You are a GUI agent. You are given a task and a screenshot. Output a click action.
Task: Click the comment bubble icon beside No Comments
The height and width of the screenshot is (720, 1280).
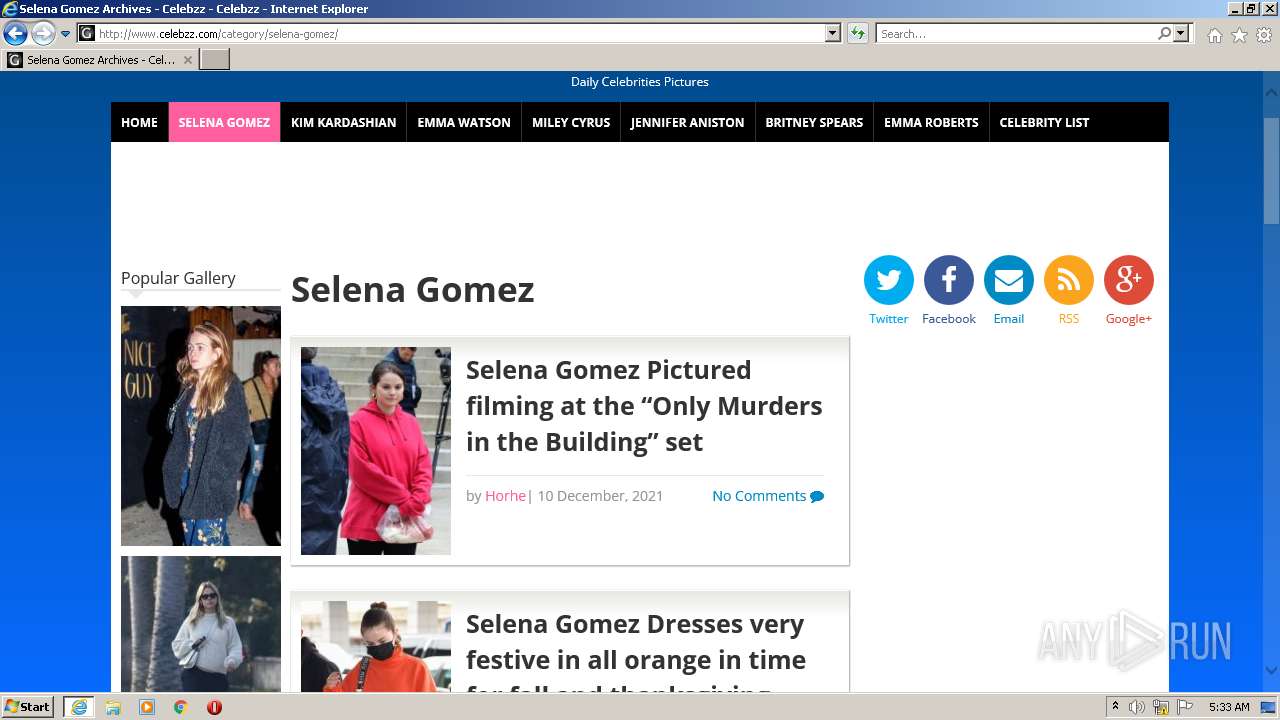817,497
